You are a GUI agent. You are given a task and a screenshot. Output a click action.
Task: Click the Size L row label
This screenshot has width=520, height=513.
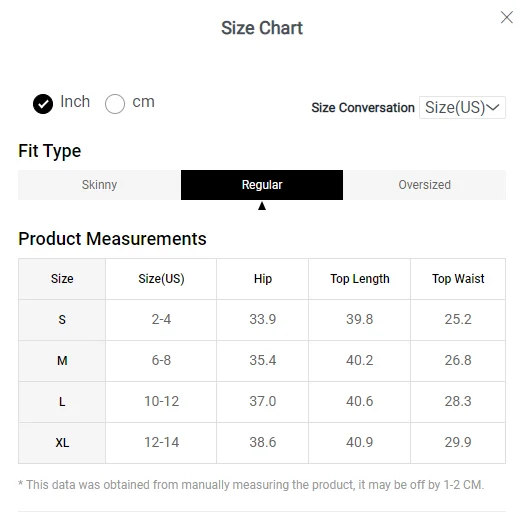[x=62, y=402]
